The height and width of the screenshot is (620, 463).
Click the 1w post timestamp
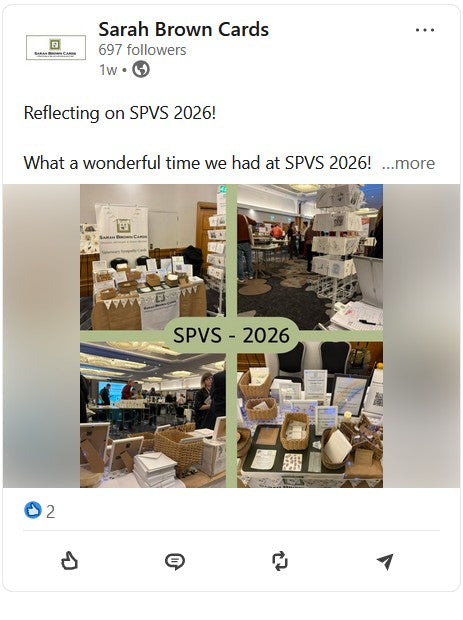[x=108, y=70]
